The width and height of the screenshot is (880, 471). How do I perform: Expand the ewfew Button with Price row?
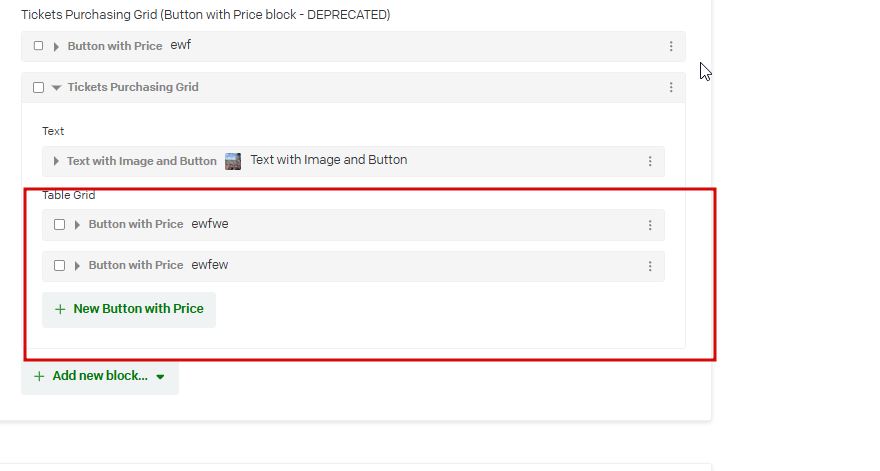[77, 266]
